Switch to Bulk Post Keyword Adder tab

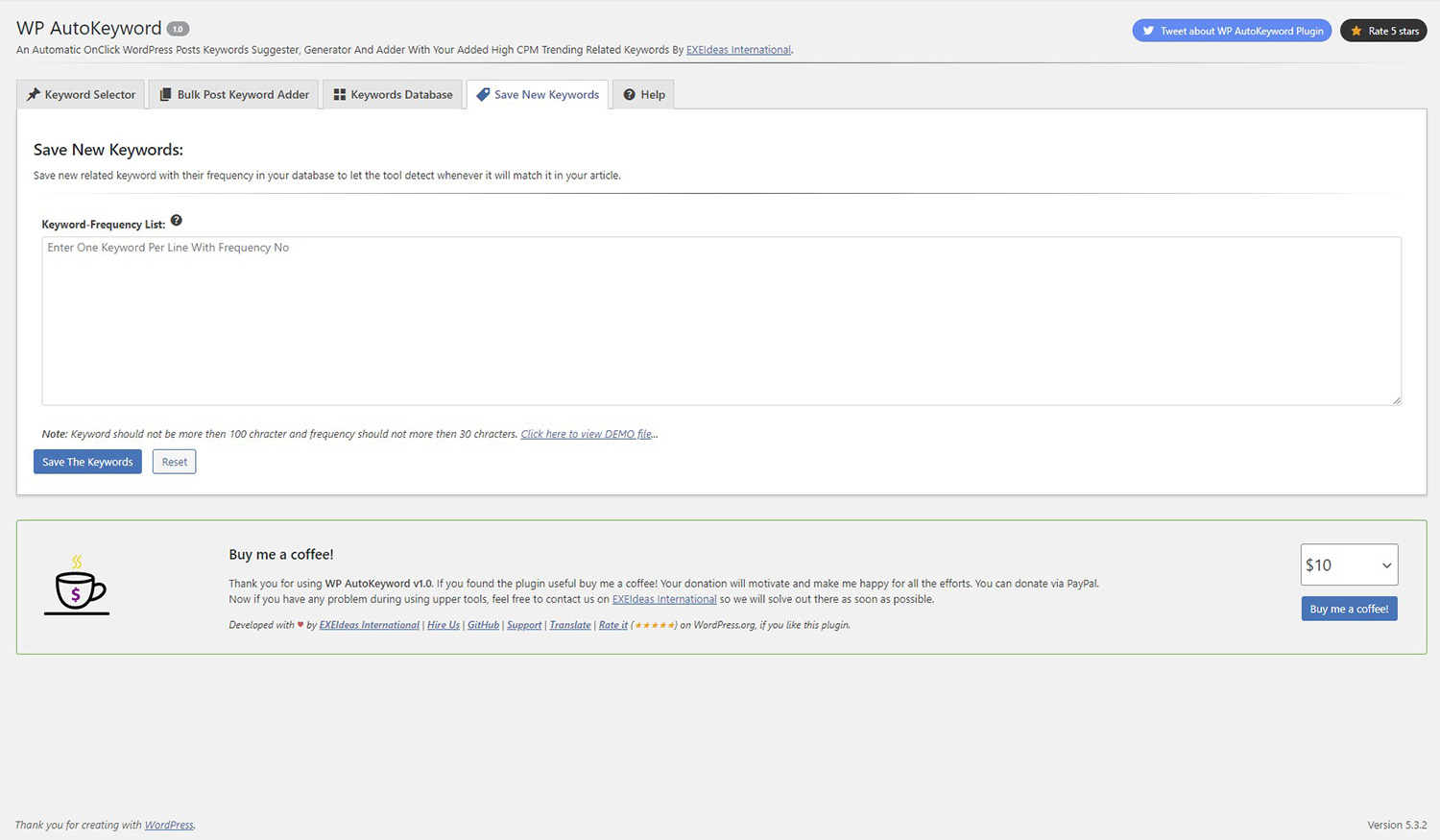[234, 94]
